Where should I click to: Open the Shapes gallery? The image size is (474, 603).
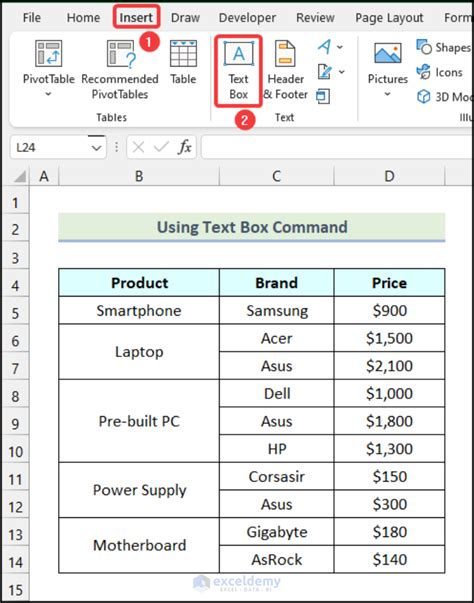coord(444,47)
